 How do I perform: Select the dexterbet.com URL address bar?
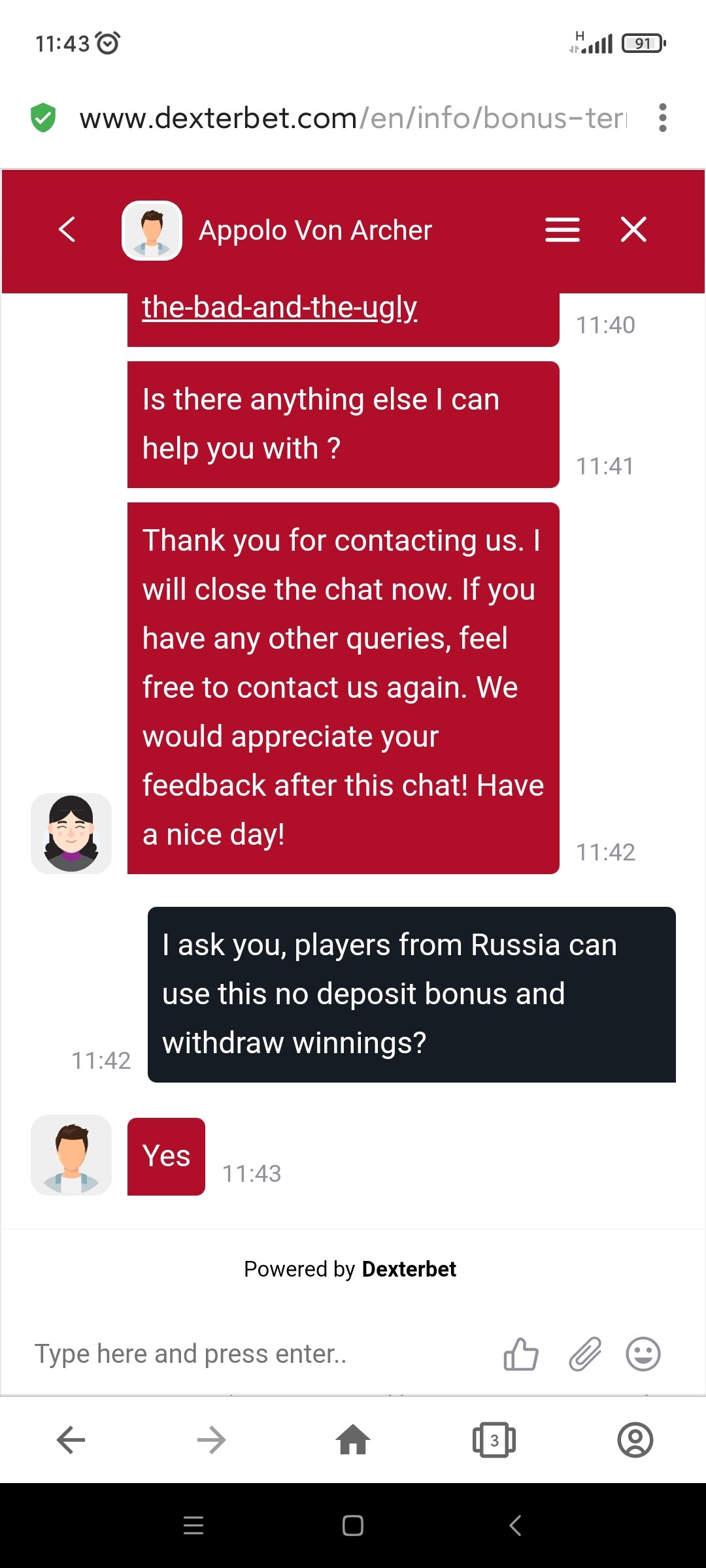353,118
